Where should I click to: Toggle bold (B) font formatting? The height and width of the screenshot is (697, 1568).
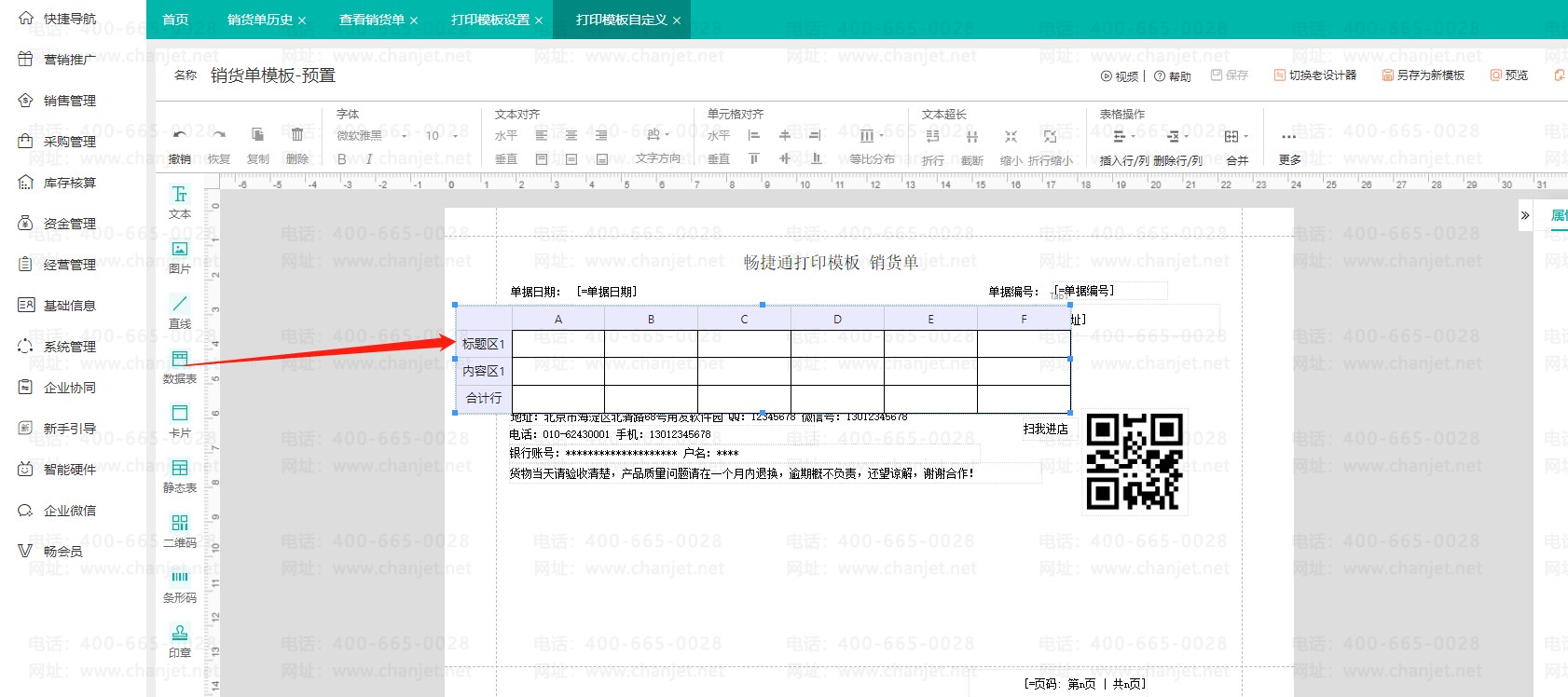coord(342,159)
